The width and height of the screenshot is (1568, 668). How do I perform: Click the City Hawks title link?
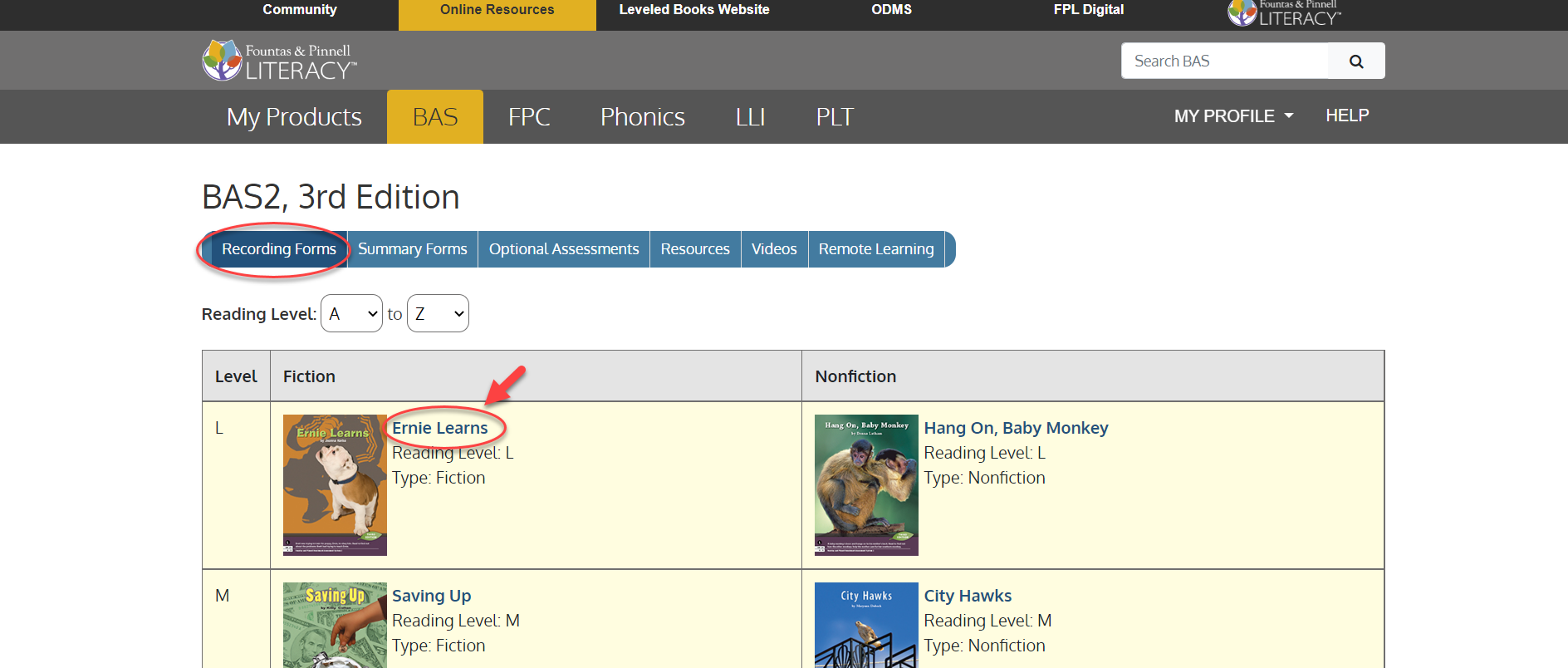968,596
